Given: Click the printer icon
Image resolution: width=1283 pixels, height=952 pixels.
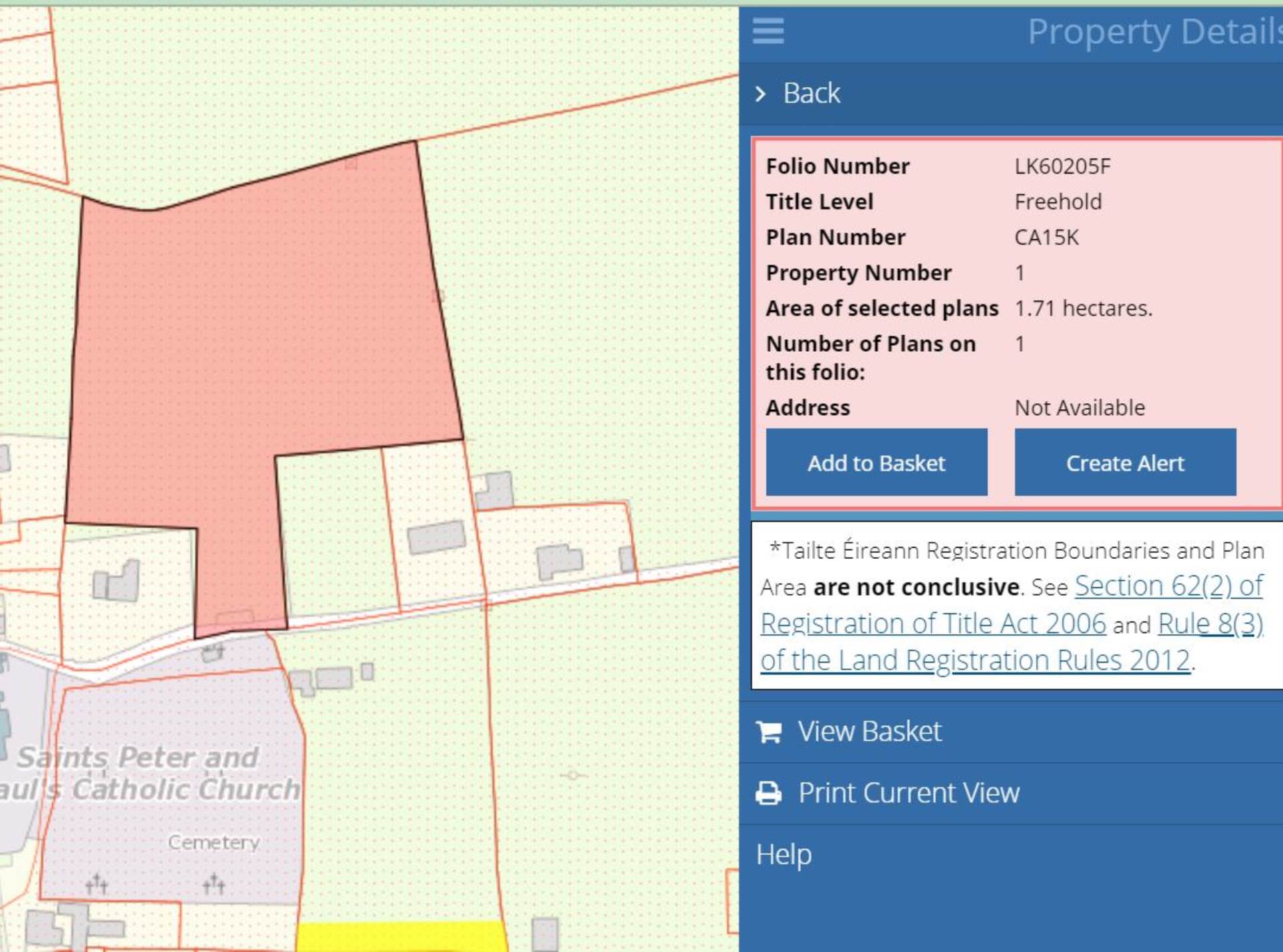Looking at the screenshot, I should tap(768, 793).
